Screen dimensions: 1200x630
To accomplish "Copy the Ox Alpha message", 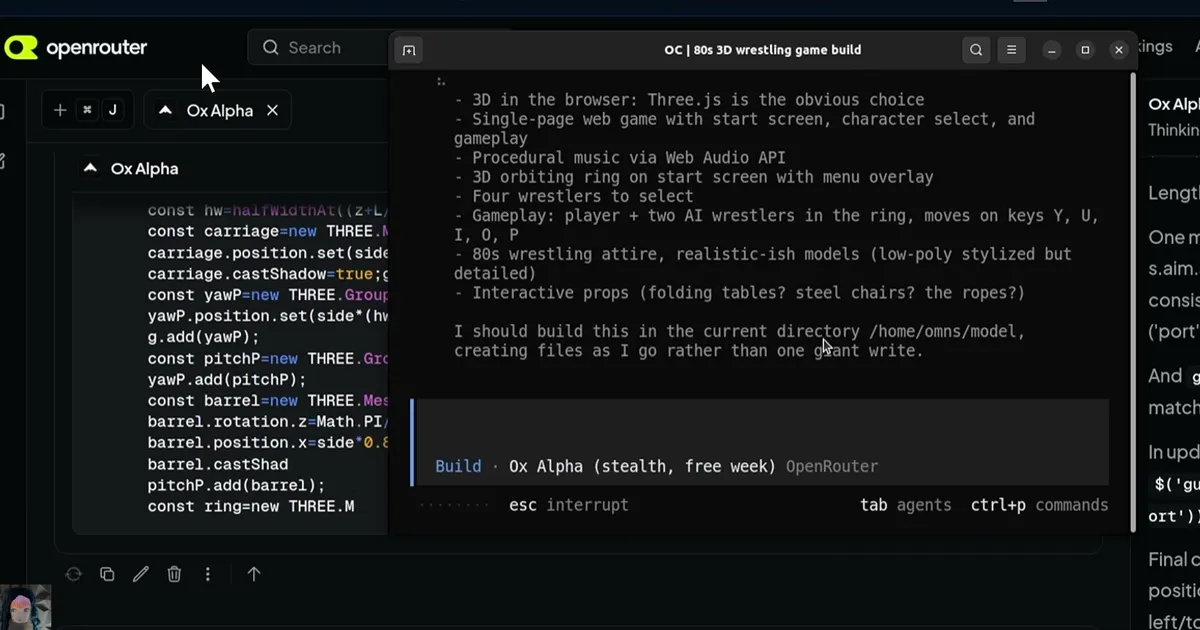I will tap(107, 574).
